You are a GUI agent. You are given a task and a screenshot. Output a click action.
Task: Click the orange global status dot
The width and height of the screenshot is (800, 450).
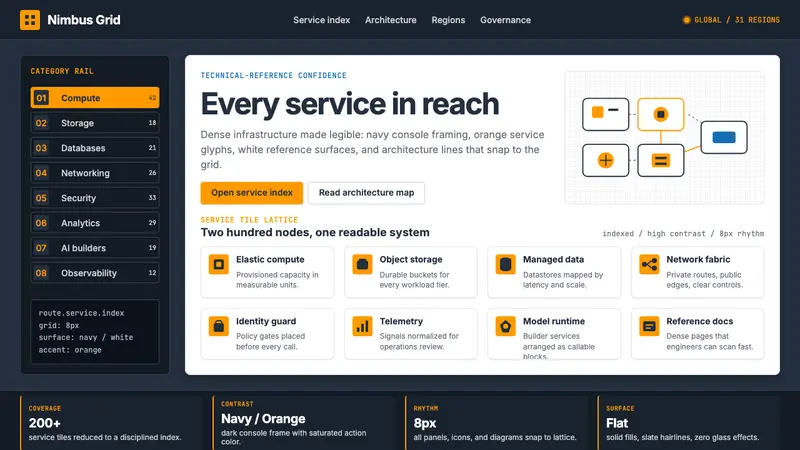(686, 20)
